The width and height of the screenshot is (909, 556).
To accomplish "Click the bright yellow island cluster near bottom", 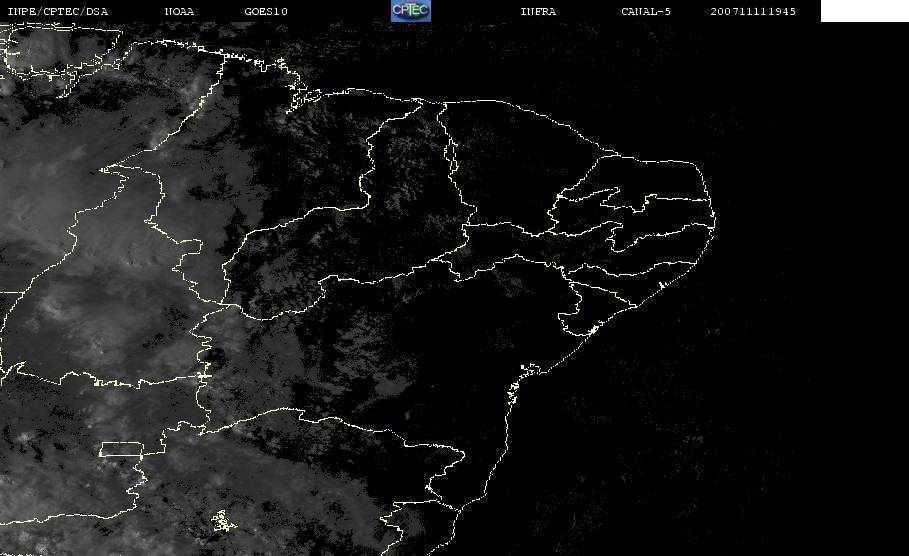I will (x=219, y=521).
